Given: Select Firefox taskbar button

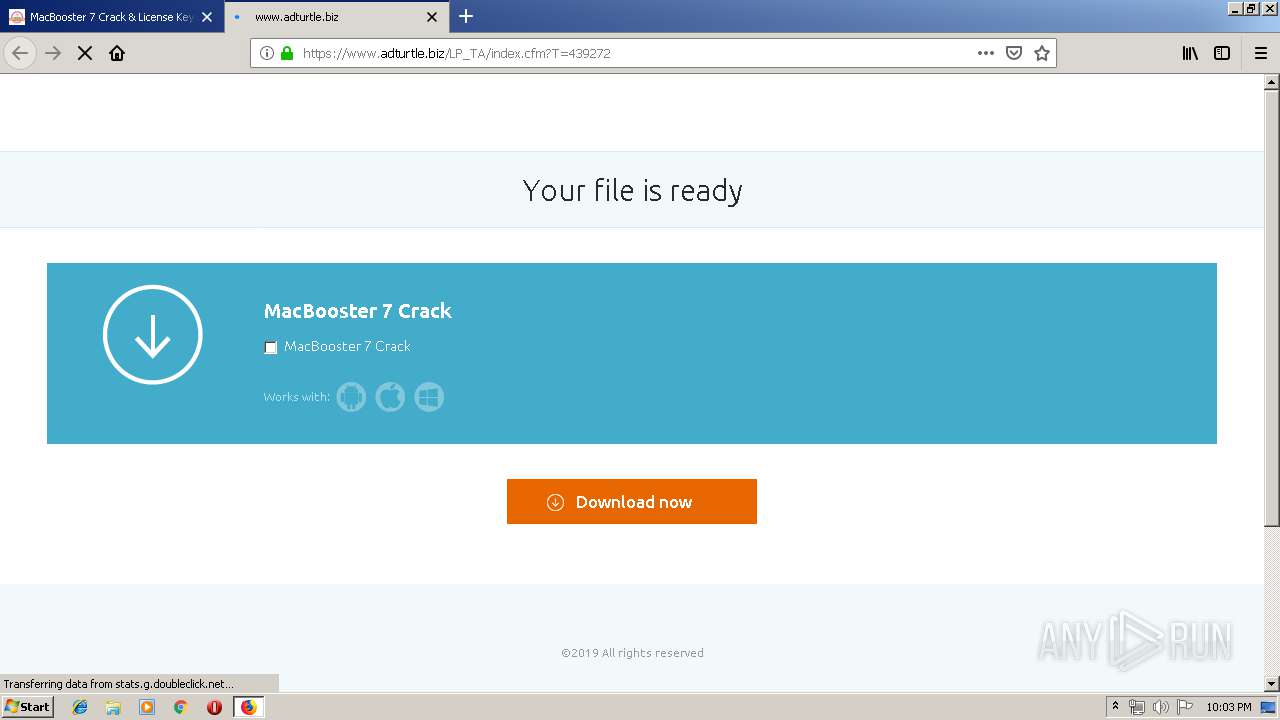Looking at the screenshot, I should (x=248, y=707).
